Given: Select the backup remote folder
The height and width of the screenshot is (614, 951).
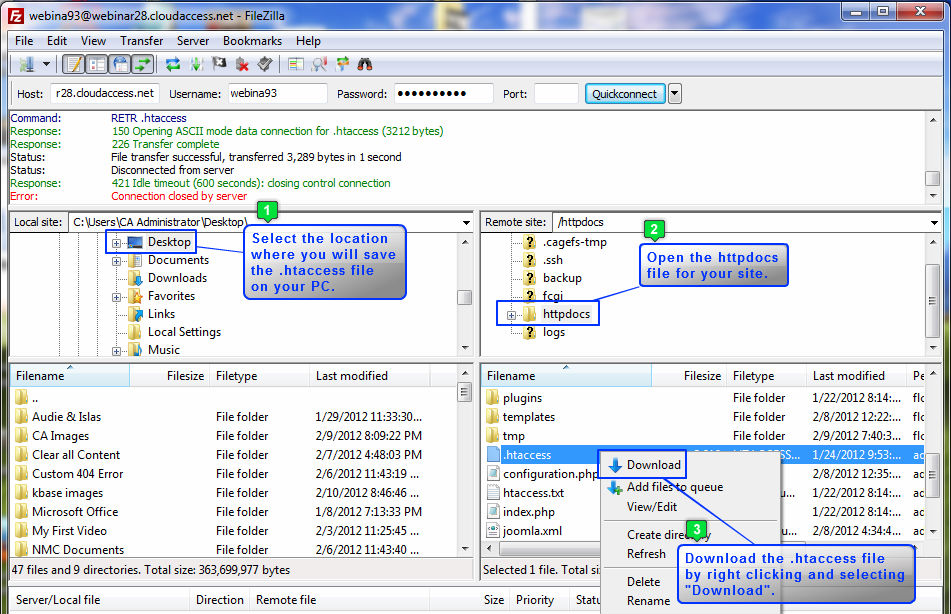Looking at the screenshot, I should coord(562,278).
